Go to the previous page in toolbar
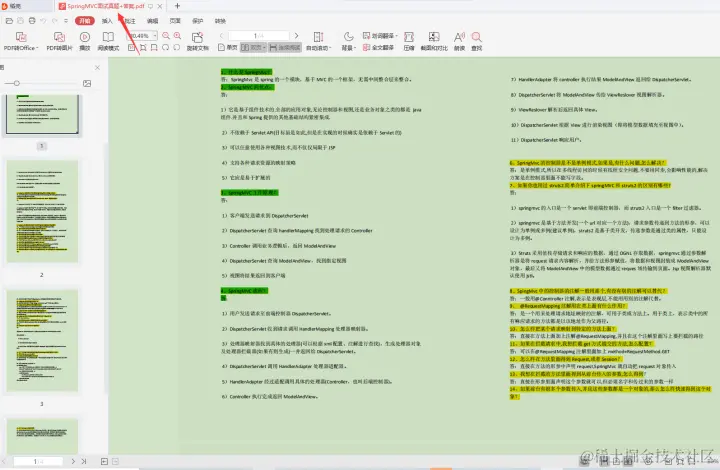 click(x=221, y=35)
